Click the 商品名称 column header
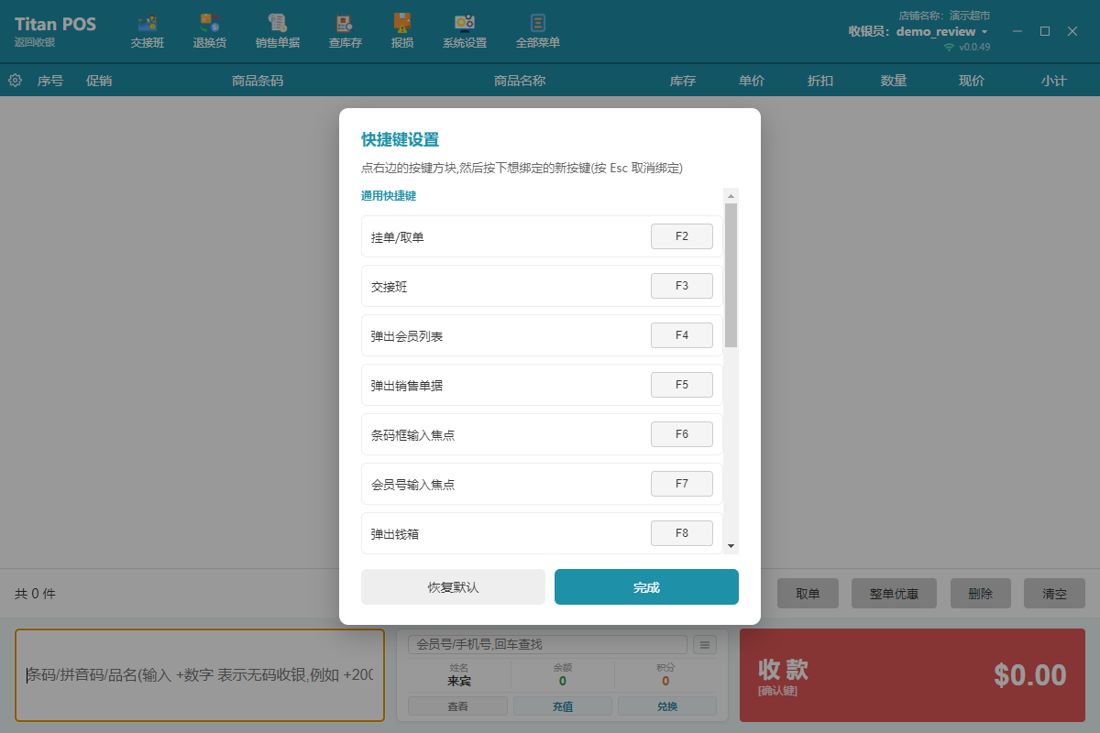This screenshot has width=1100, height=733. point(519,81)
